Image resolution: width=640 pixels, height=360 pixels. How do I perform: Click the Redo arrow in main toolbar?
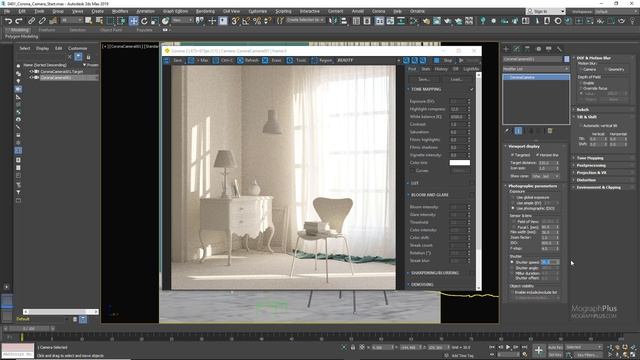click(x=19, y=21)
